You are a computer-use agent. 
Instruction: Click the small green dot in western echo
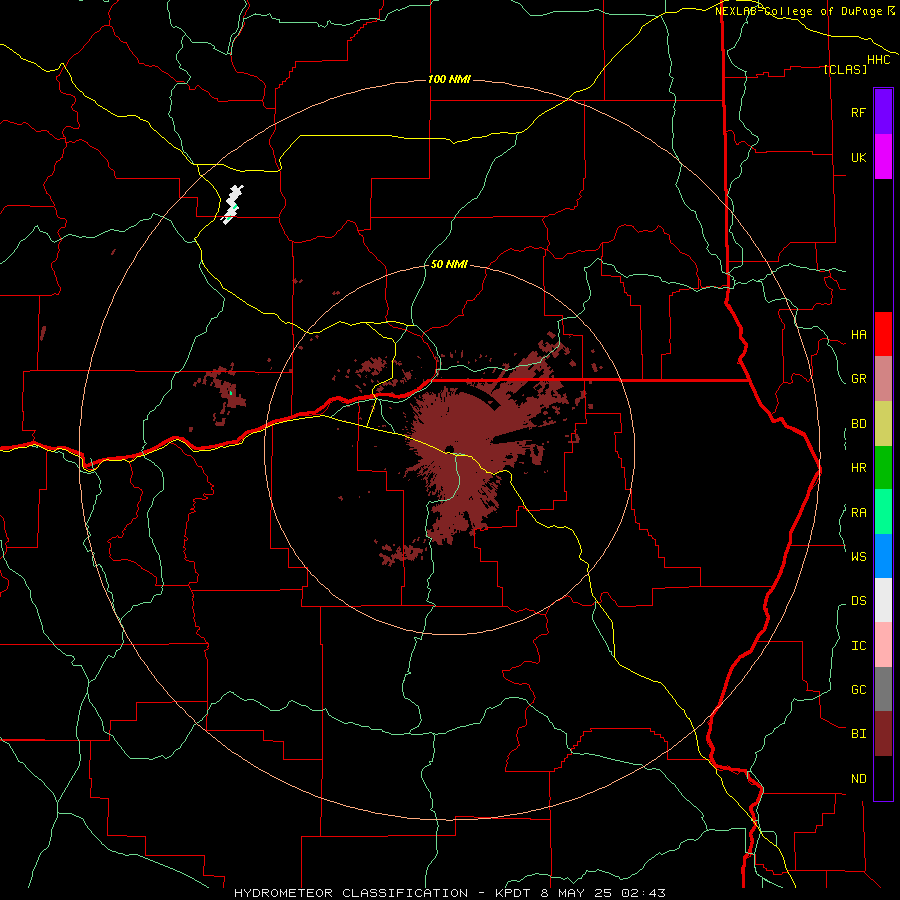pos(231,394)
